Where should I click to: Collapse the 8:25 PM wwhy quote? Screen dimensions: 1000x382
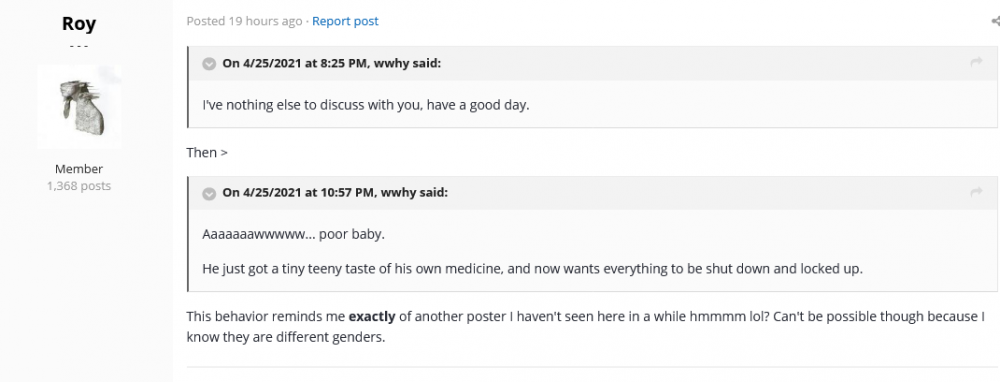click(209, 64)
